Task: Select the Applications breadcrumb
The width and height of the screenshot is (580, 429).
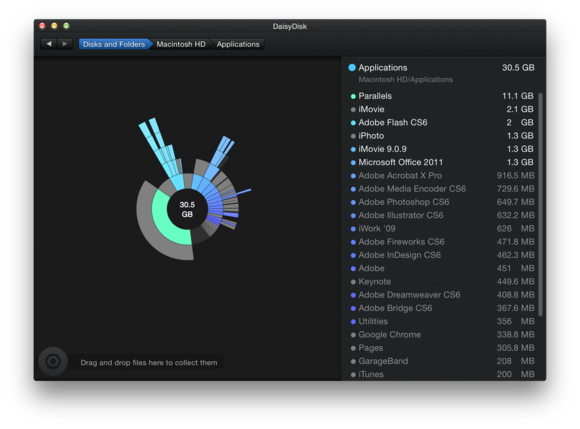Action: [238, 44]
